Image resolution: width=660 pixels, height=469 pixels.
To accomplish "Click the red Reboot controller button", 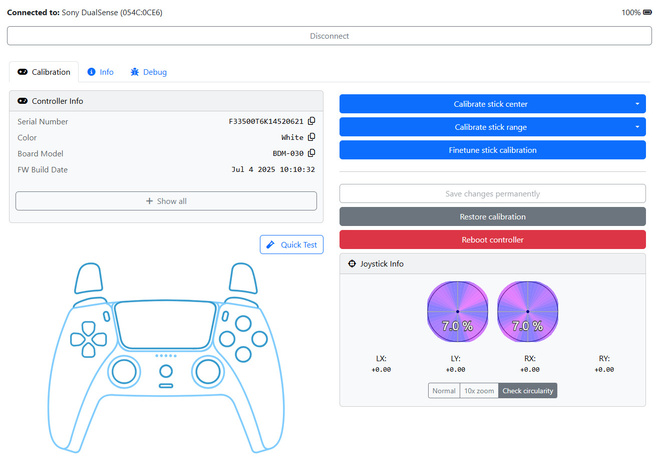I will (492, 240).
